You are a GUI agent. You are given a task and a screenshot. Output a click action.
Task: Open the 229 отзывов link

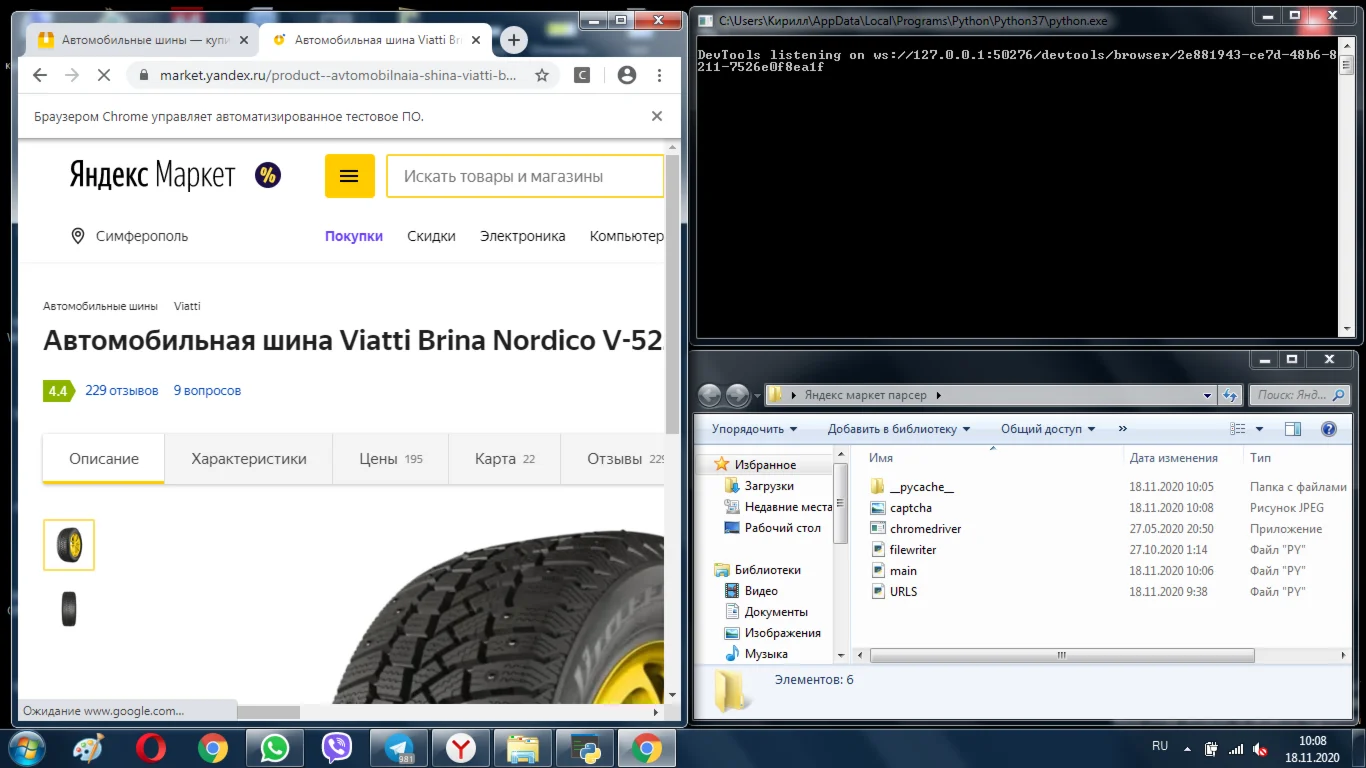122,391
